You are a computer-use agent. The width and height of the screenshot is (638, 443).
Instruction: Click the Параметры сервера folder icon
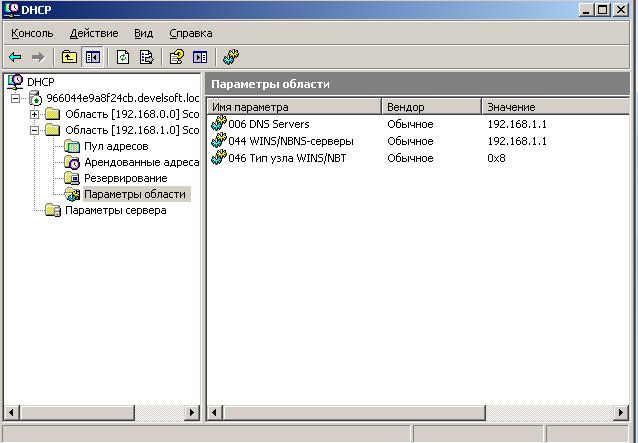[53, 210]
